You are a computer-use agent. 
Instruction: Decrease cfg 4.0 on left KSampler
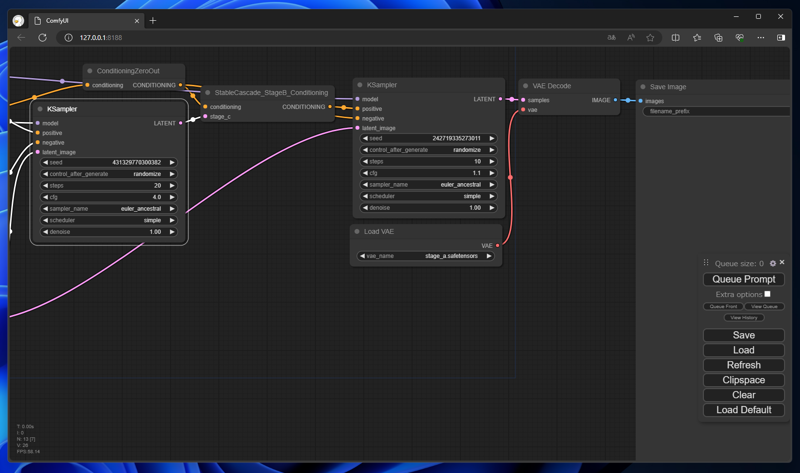pyautogui.click(x=45, y=197)
